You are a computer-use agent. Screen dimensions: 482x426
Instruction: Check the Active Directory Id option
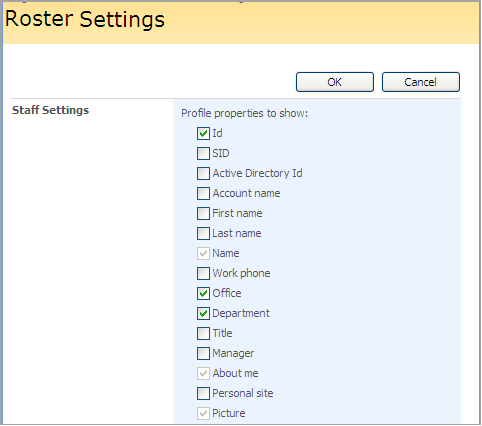pyautogui.click(x=203, y=173)
